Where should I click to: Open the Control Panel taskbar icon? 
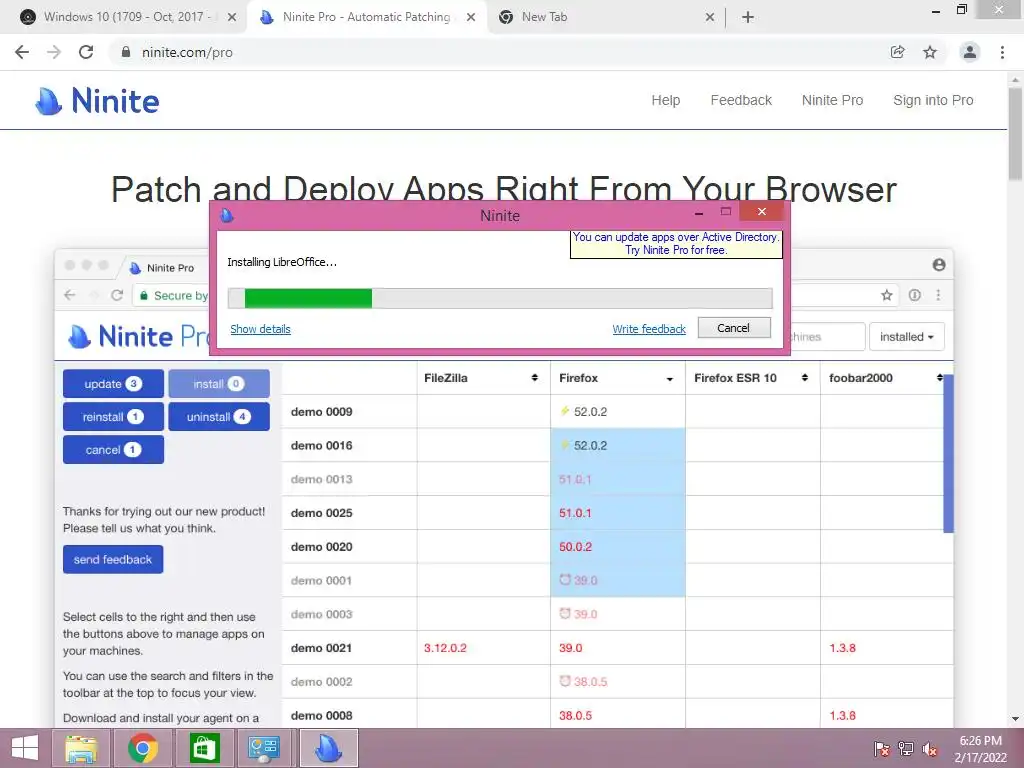click(x=264, y=748)
